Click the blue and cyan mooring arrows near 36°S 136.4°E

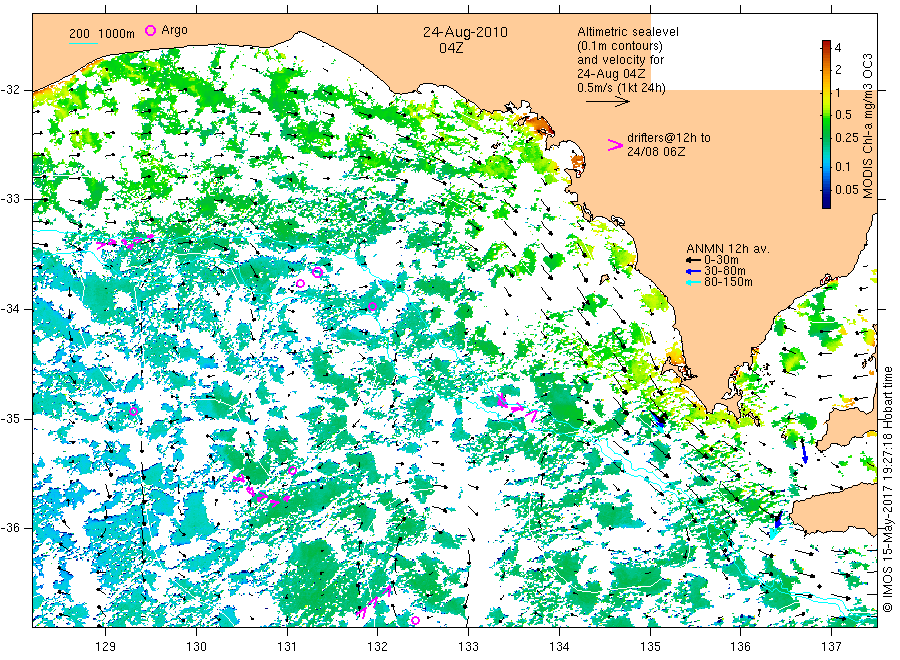[776, 525]
